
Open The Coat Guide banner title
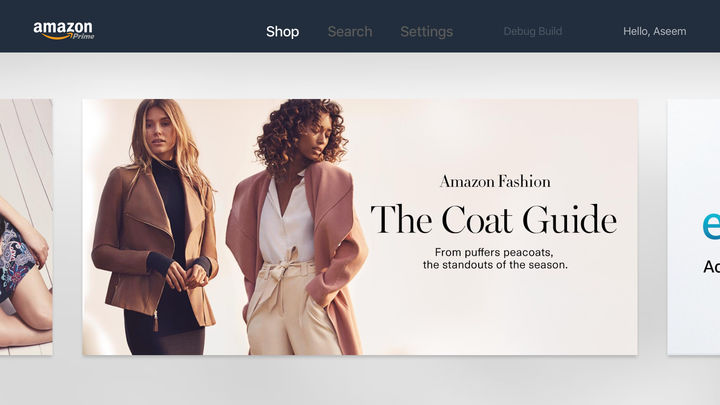[x=494, y=219]
